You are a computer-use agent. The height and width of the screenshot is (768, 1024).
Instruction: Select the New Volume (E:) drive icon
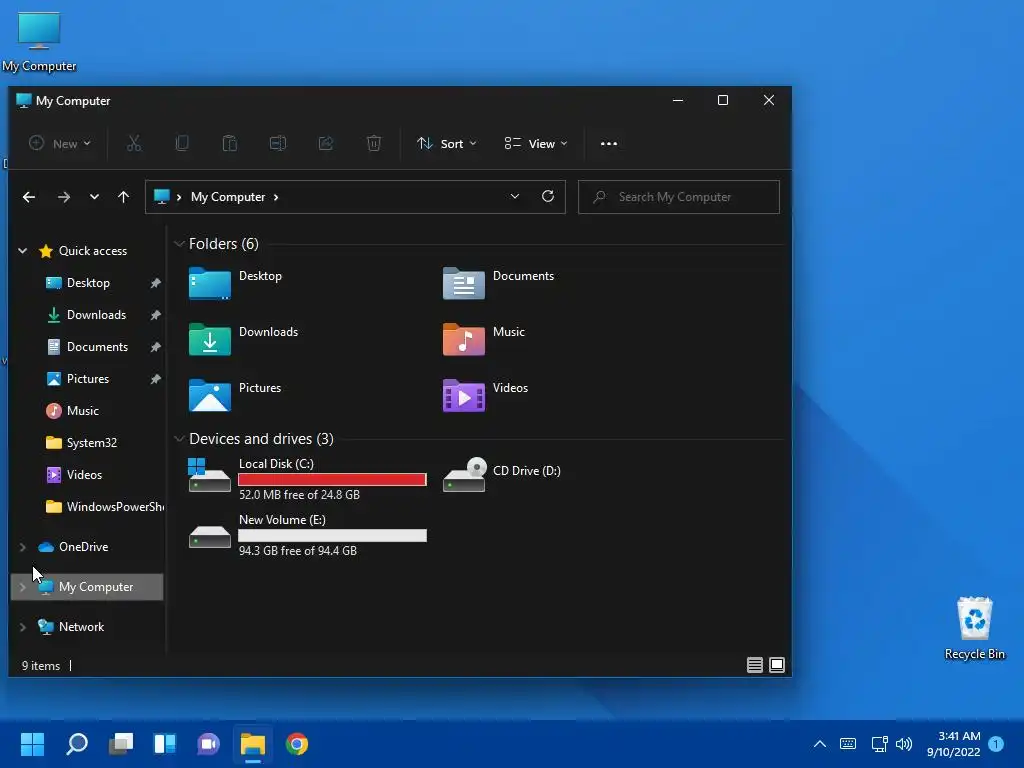pyautogui.click(x=210, y=537)
